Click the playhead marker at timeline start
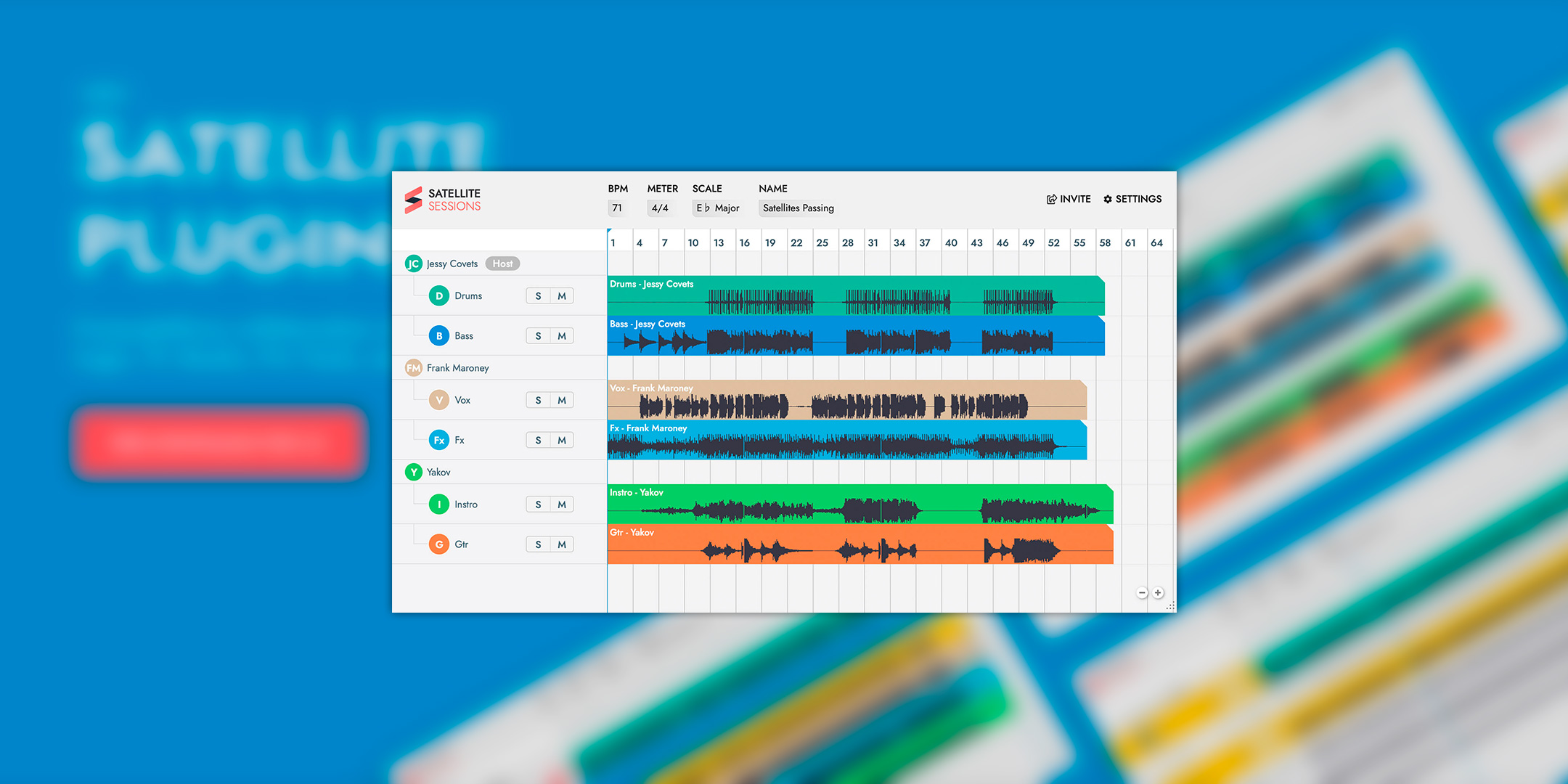The height and width of the screenshot is (784, 1568). coord(609,232)
